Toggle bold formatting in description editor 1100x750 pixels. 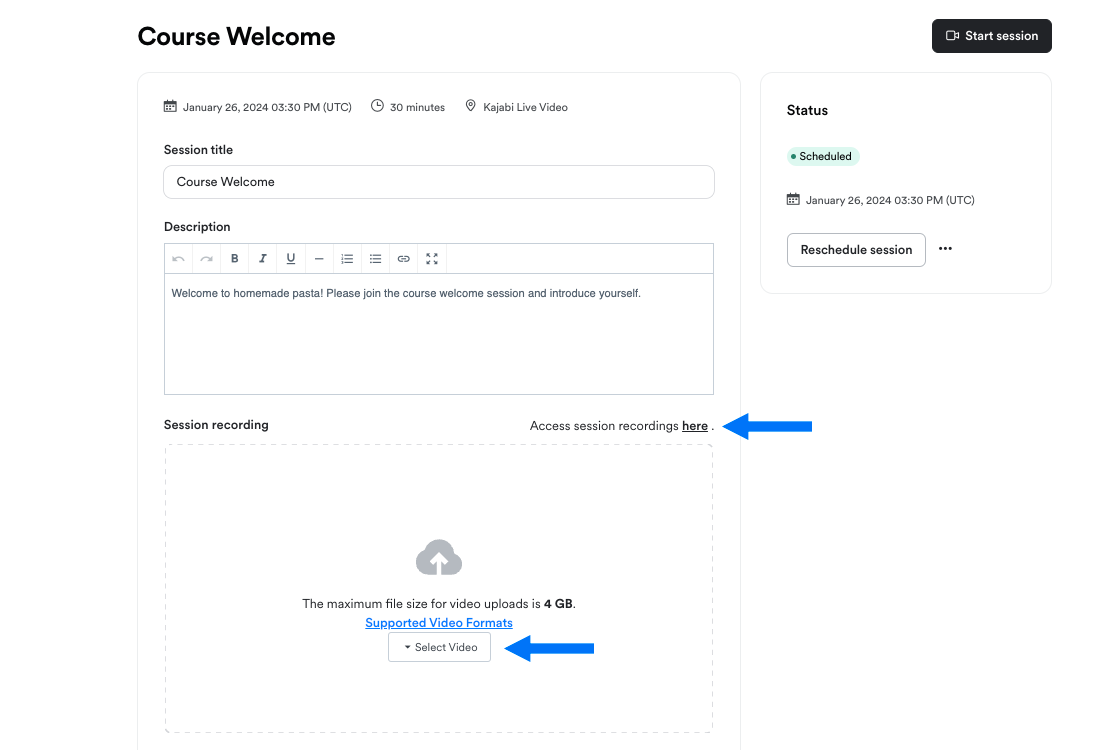click(x=234, y=259)
